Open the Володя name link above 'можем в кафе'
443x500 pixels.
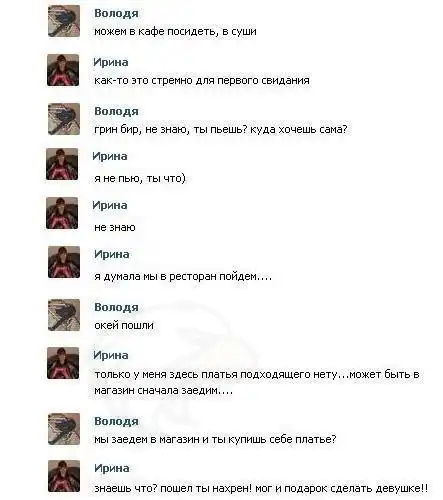pyautogui.click(x=116, y=13)
